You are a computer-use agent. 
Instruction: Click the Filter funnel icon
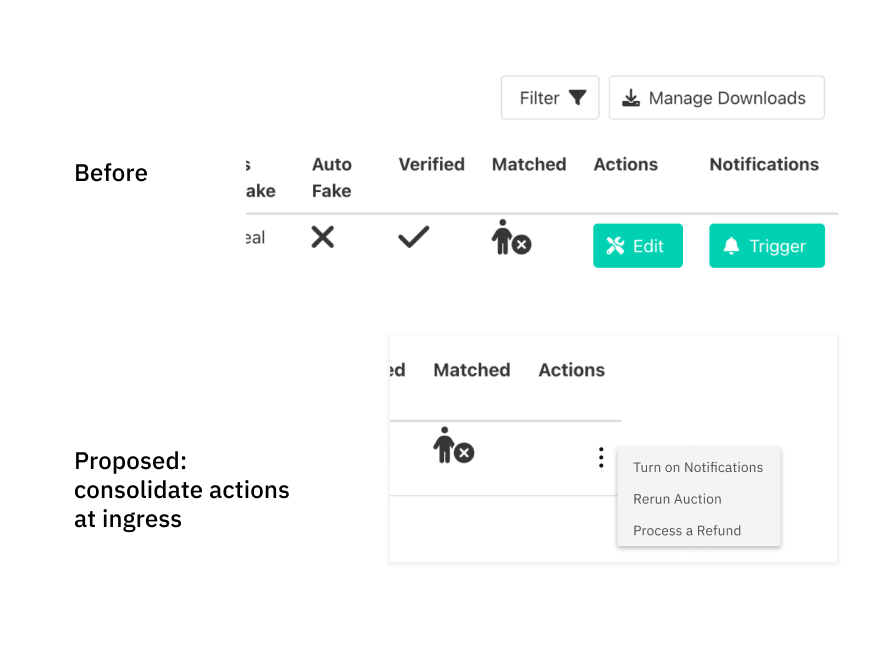tap(577, 98)
